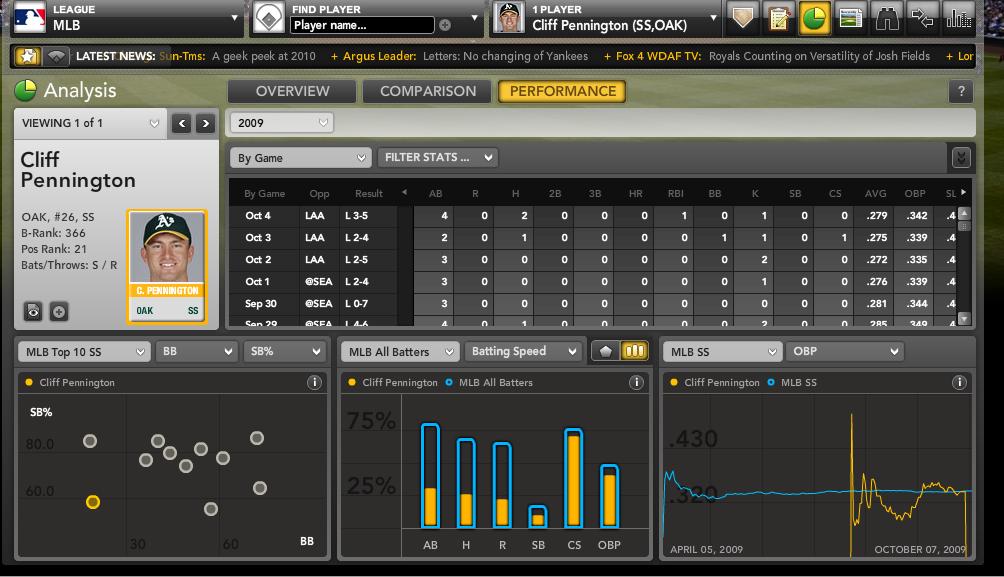Screen dimensions: 1004x577
Task: Switch to the Comparison tab
Action: pos(428,91)
